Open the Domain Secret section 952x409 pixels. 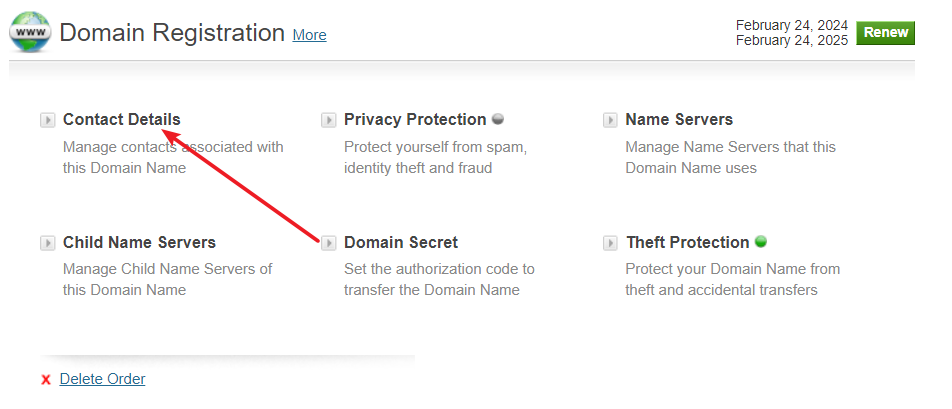(x=401, y=242)
